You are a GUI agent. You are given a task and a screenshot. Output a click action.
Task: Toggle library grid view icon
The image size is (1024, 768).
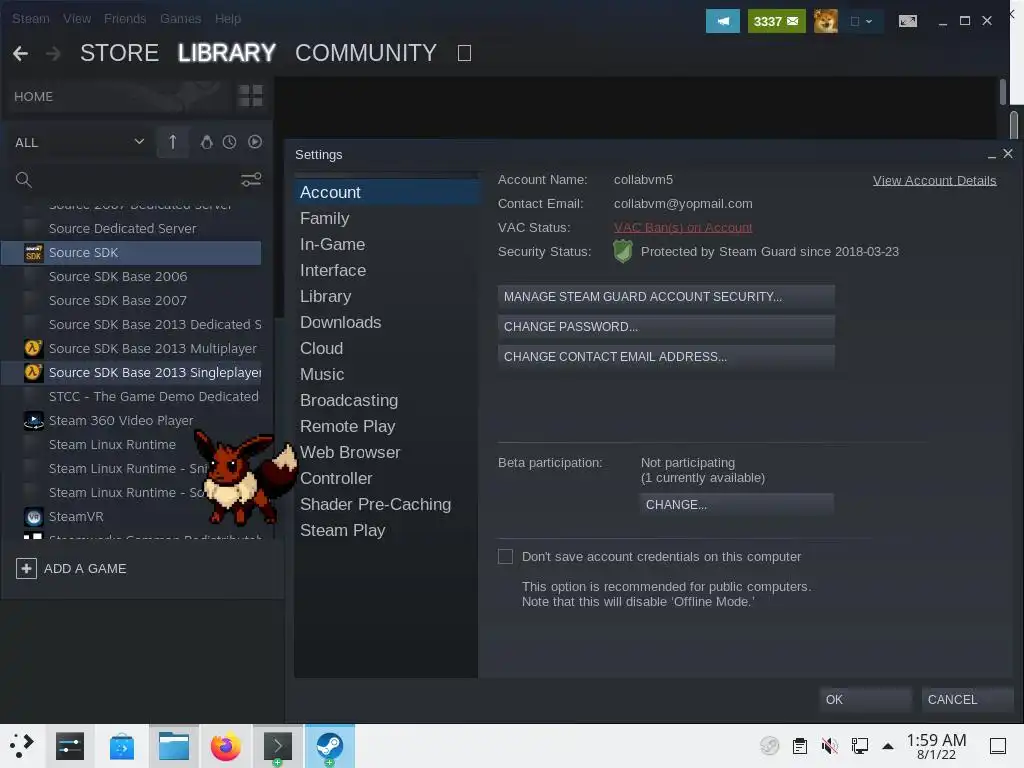click(250, 96)
